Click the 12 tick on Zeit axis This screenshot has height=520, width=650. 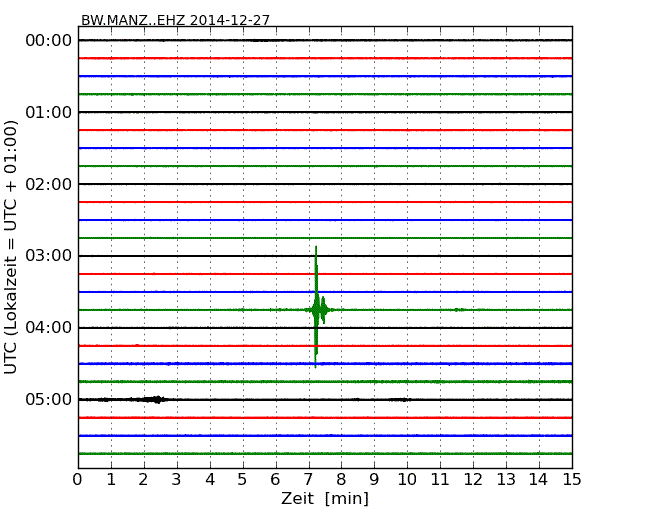pyautogui.click(x=473, y=480)
